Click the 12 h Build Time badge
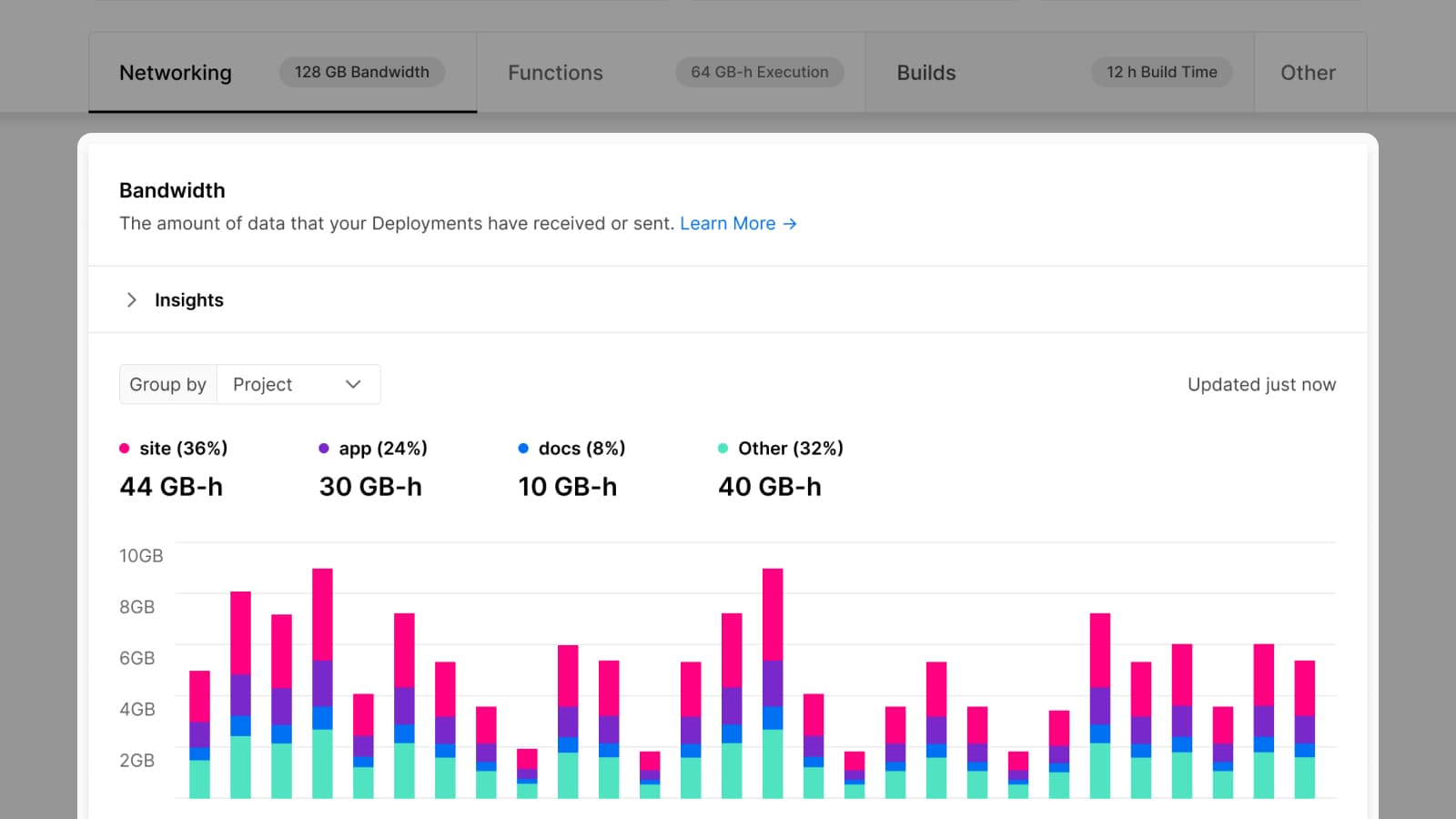Image resolution: width=1456 pixels, height=819 pixels. [1161, 73]
